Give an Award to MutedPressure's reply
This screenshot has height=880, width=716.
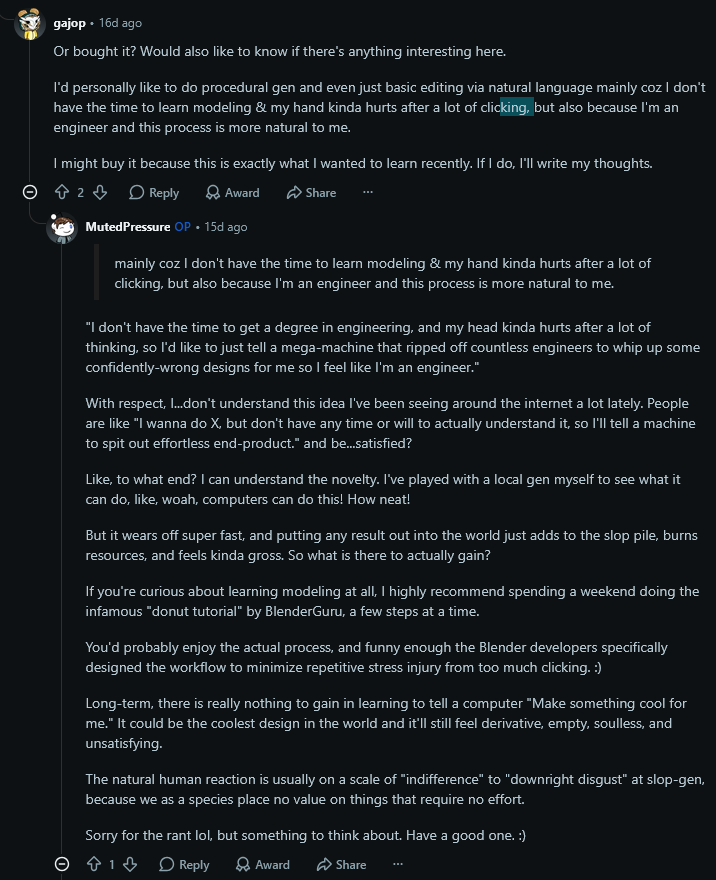click(x=263, y=864)
